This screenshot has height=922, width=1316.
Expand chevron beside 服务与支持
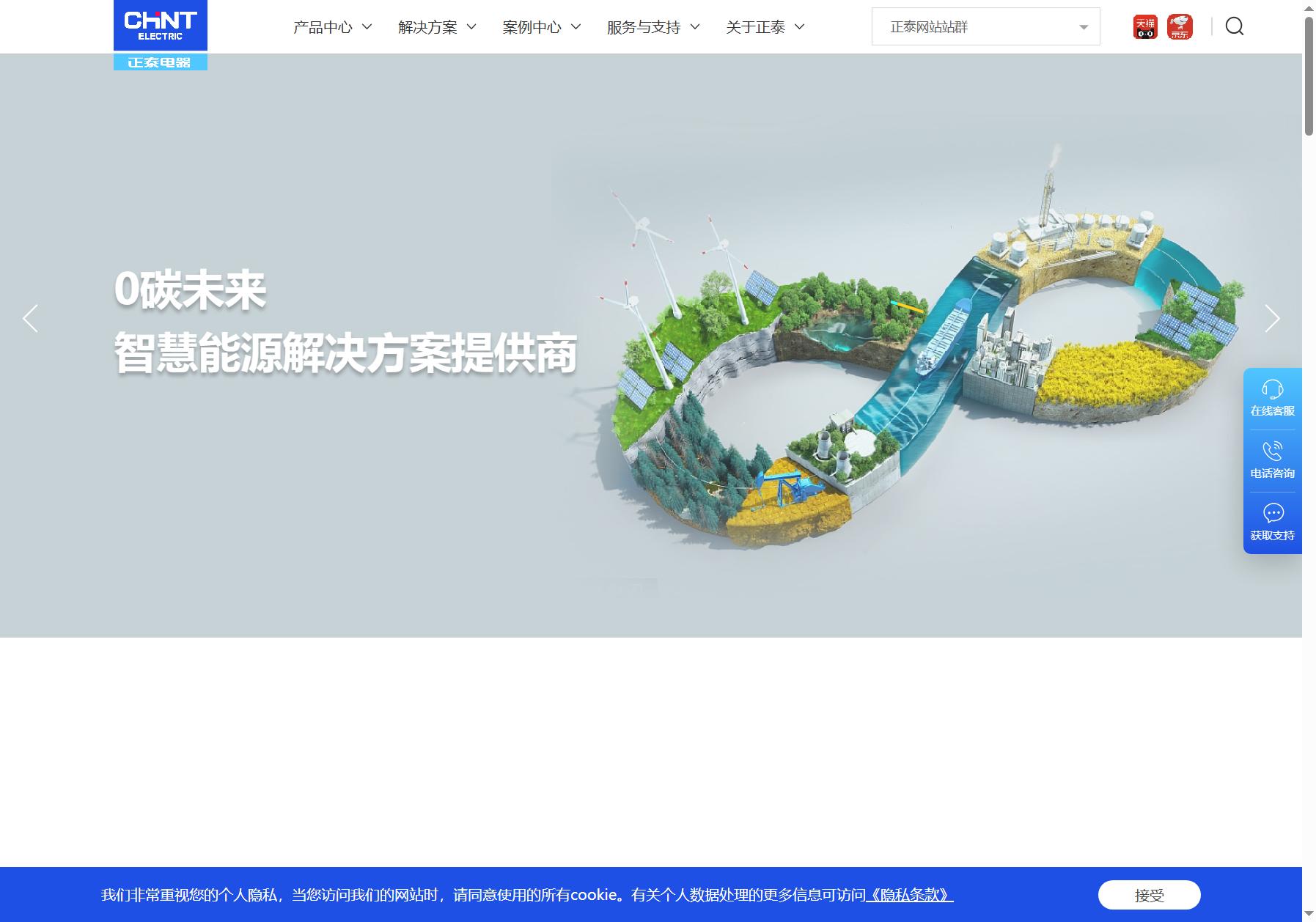(695, 27)
